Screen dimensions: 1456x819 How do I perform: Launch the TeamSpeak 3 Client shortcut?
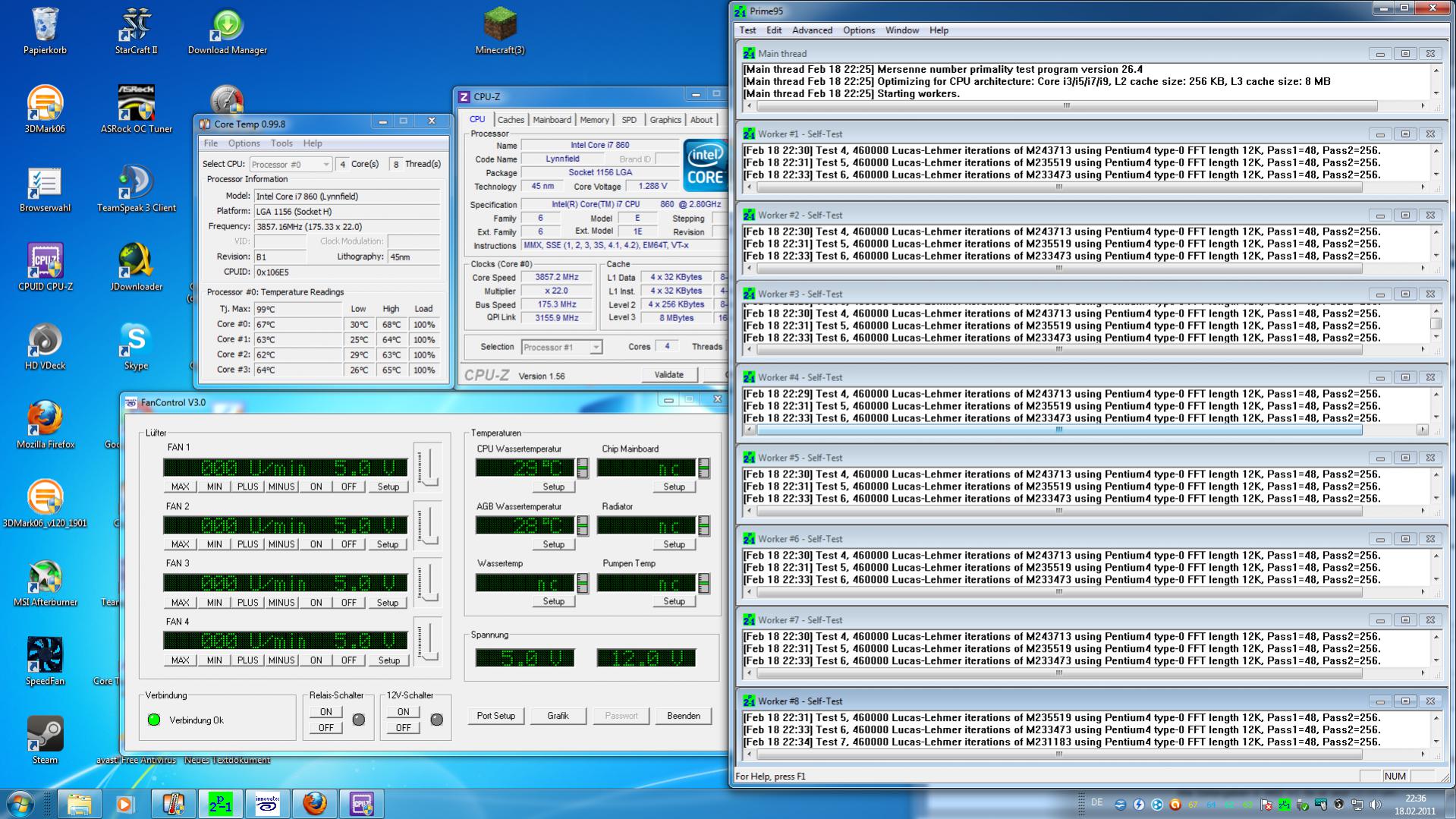pos(137,189)
